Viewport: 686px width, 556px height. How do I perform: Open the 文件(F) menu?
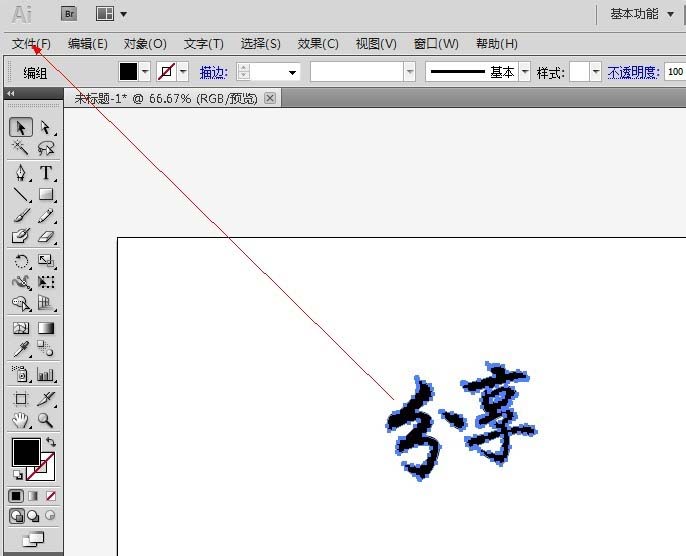(31, 44)
